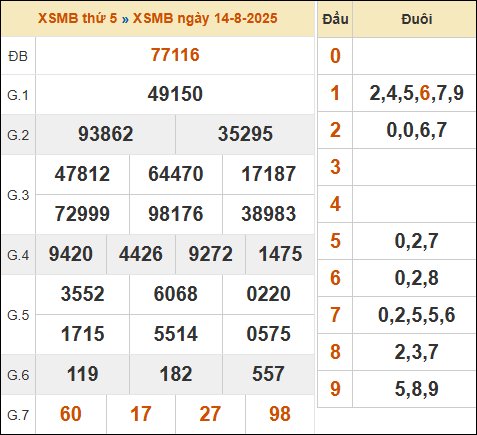This screenshot has width=477, height=435.
Task: Select G.3 number 38983
Action: [x=269, y=214]
